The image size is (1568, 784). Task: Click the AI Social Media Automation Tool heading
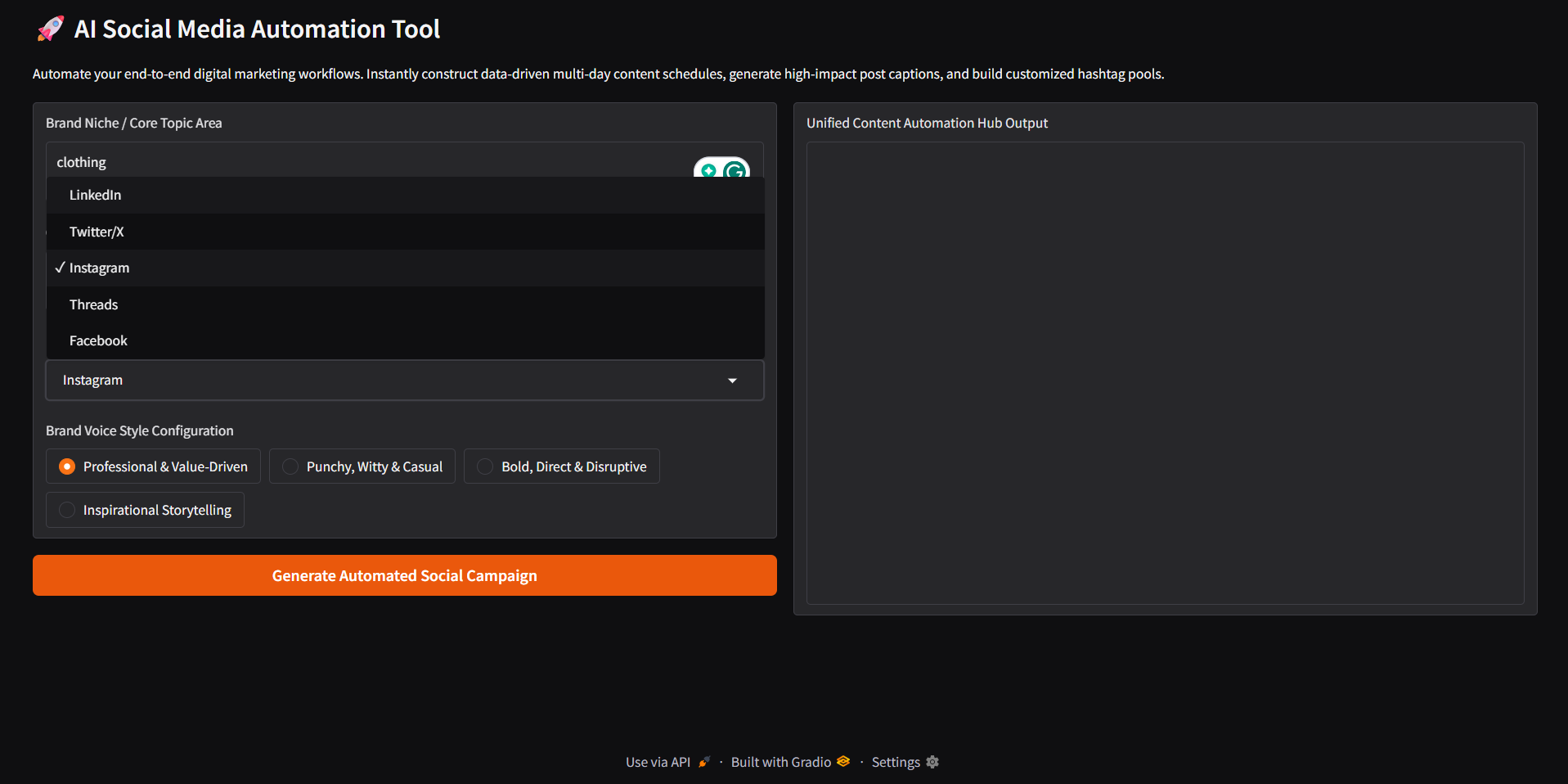click(257, 29)
